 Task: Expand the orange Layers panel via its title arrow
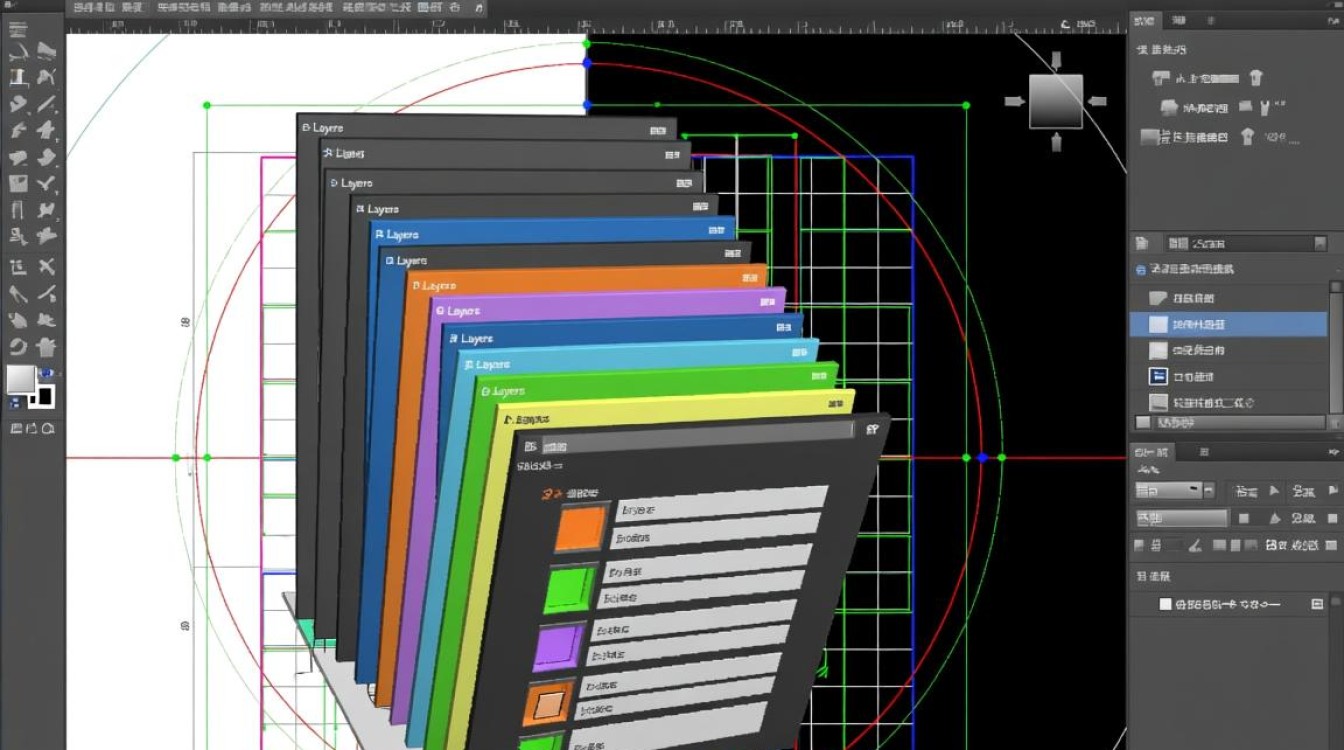click(415, 286)
